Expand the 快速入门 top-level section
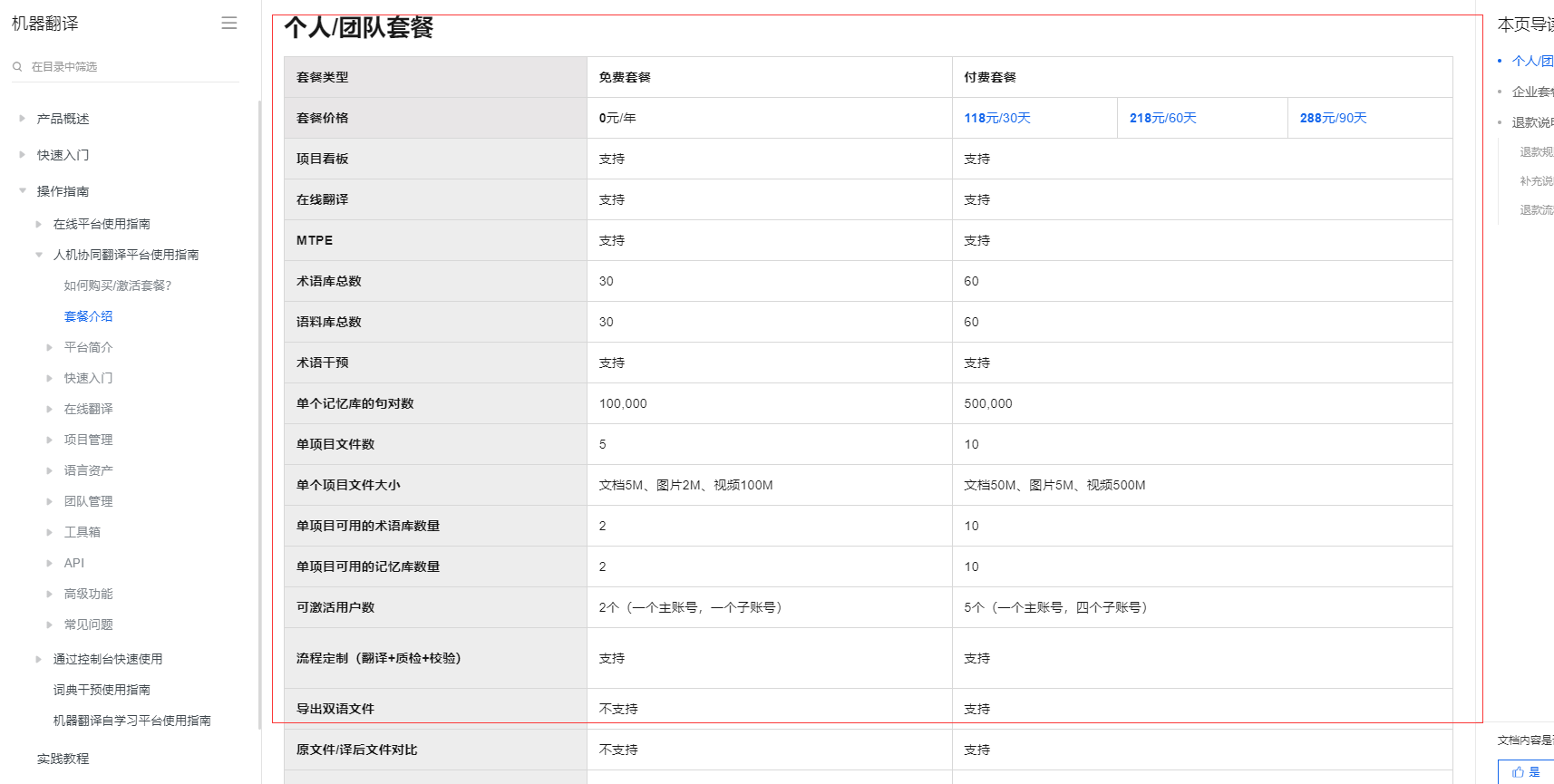The width and height of the screenshot is (1554, 784). (x=23, y=155)
